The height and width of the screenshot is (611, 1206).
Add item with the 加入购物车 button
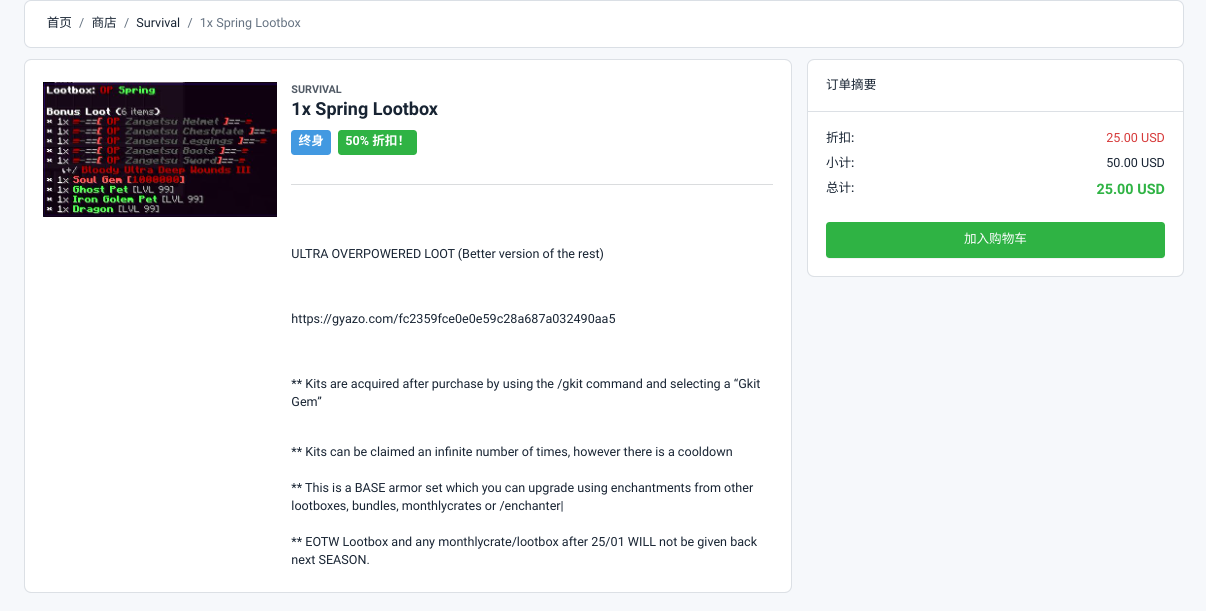(995, 240)
